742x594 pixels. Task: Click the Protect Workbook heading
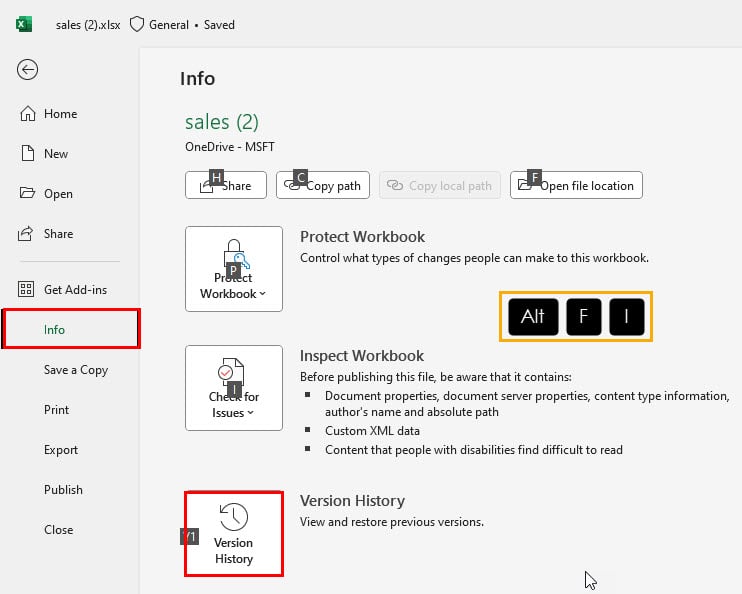pos(362,236)
